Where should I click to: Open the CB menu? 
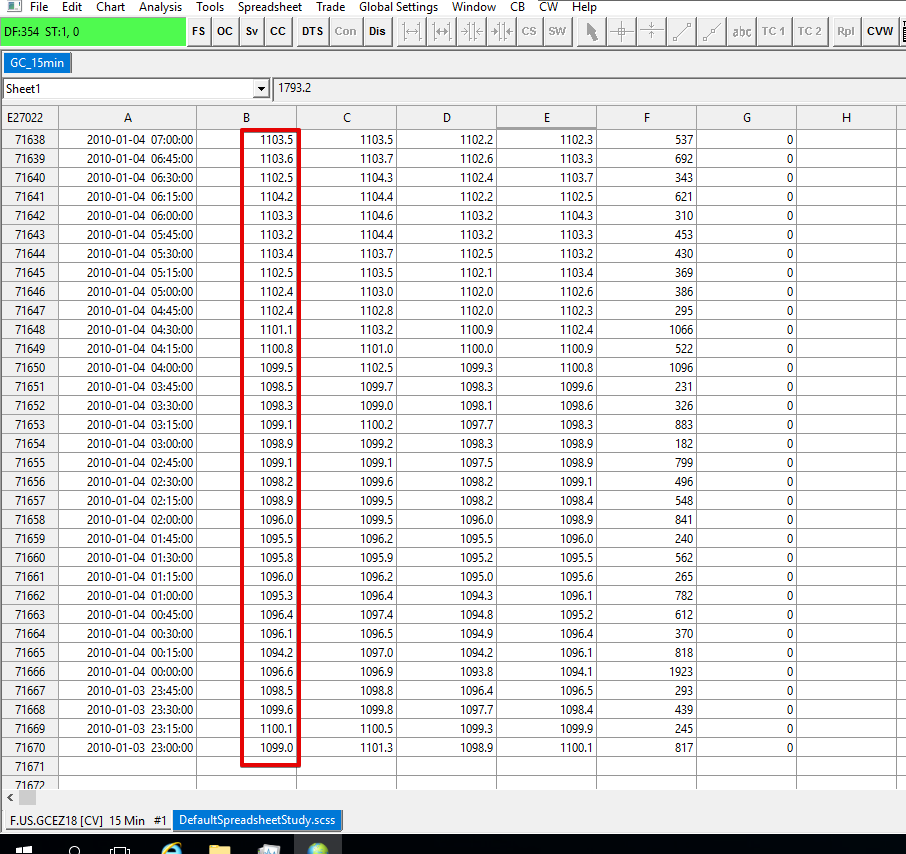518,7
